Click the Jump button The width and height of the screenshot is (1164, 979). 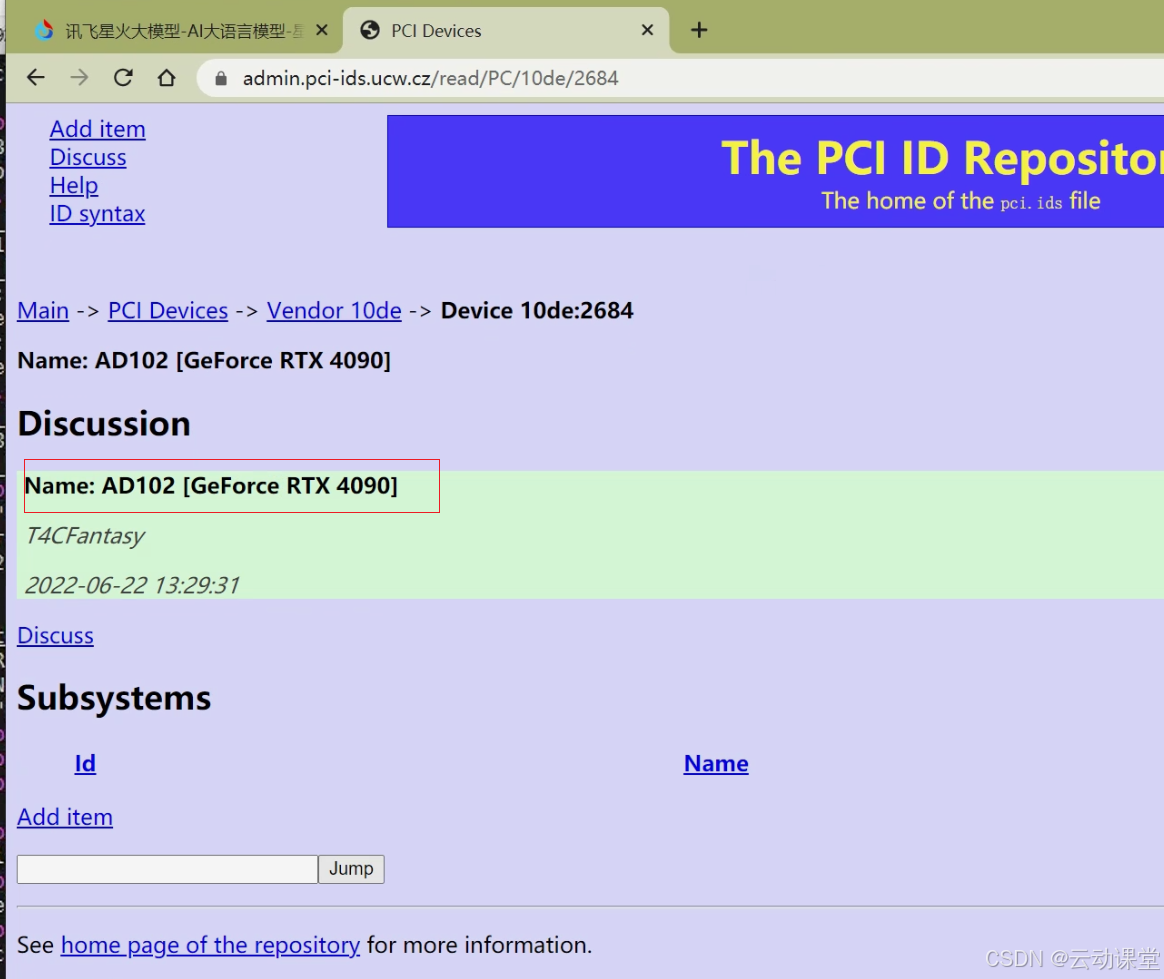(351, 869)
